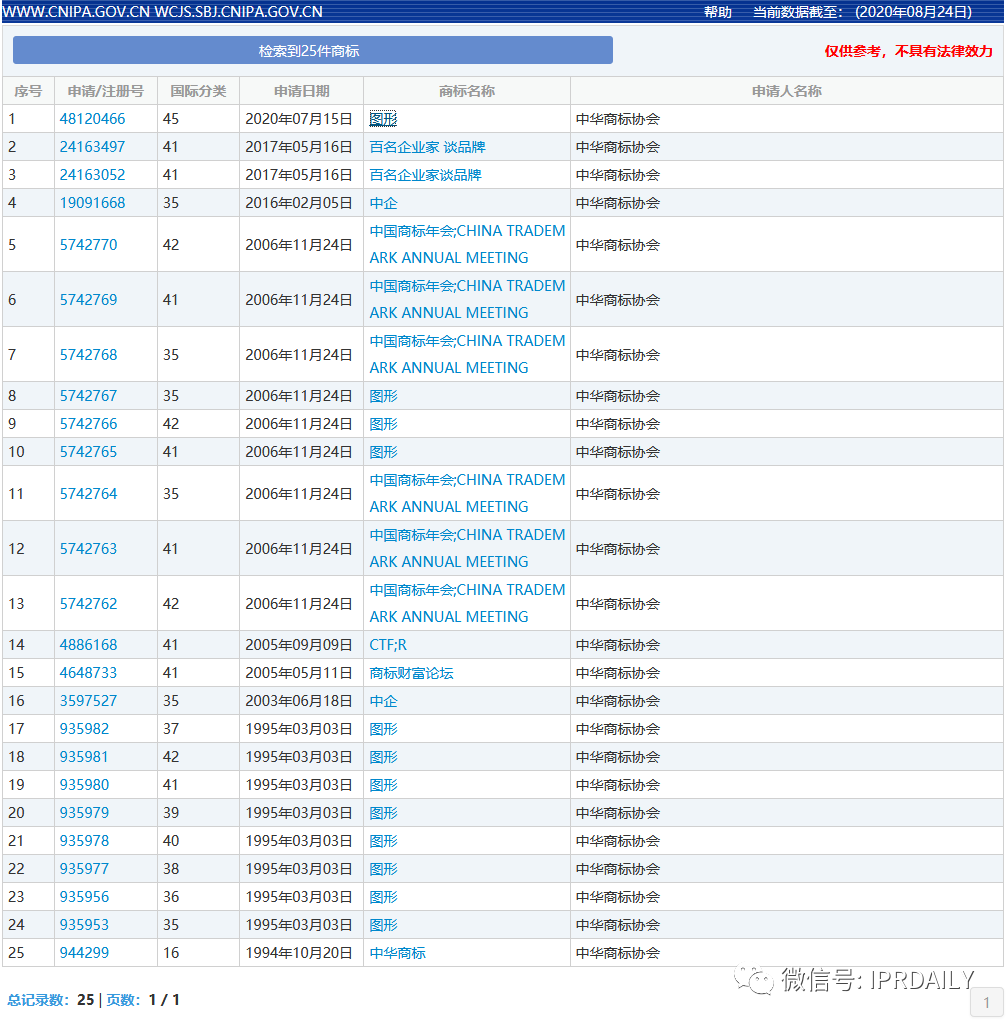Click the 总记录数 total records label
This screenshot has width=1006, height=1024.
coord(37,1000)
